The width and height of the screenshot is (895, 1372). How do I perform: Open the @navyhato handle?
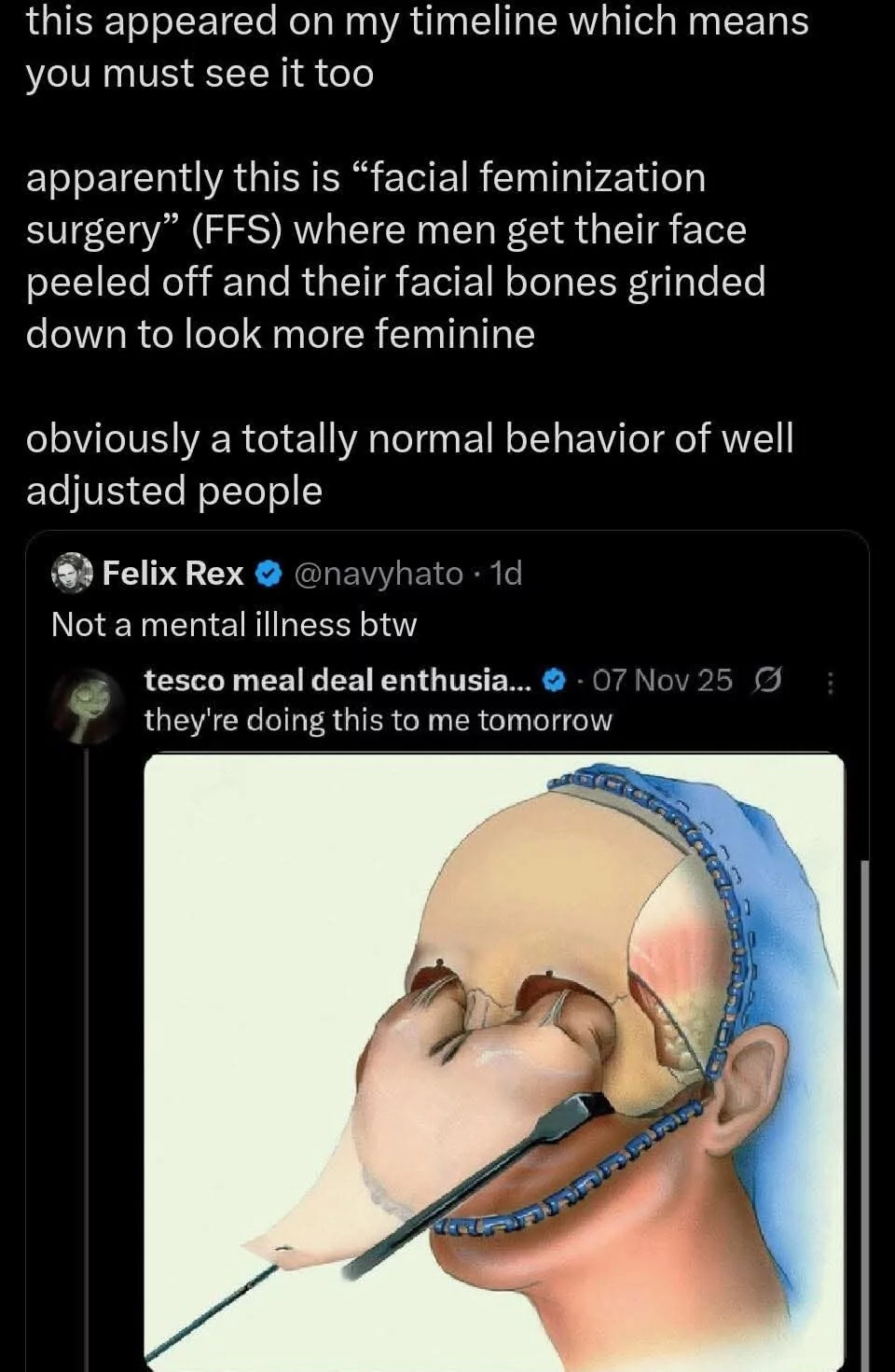click(x=379, y=574)
